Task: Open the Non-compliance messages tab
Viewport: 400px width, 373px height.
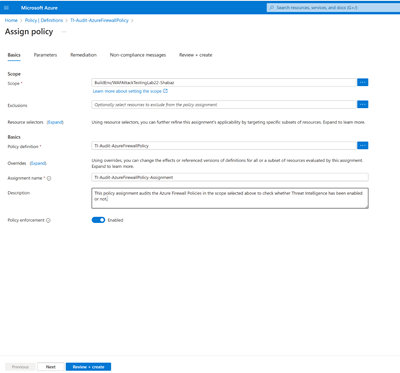Action: click(x=138, y=55)
